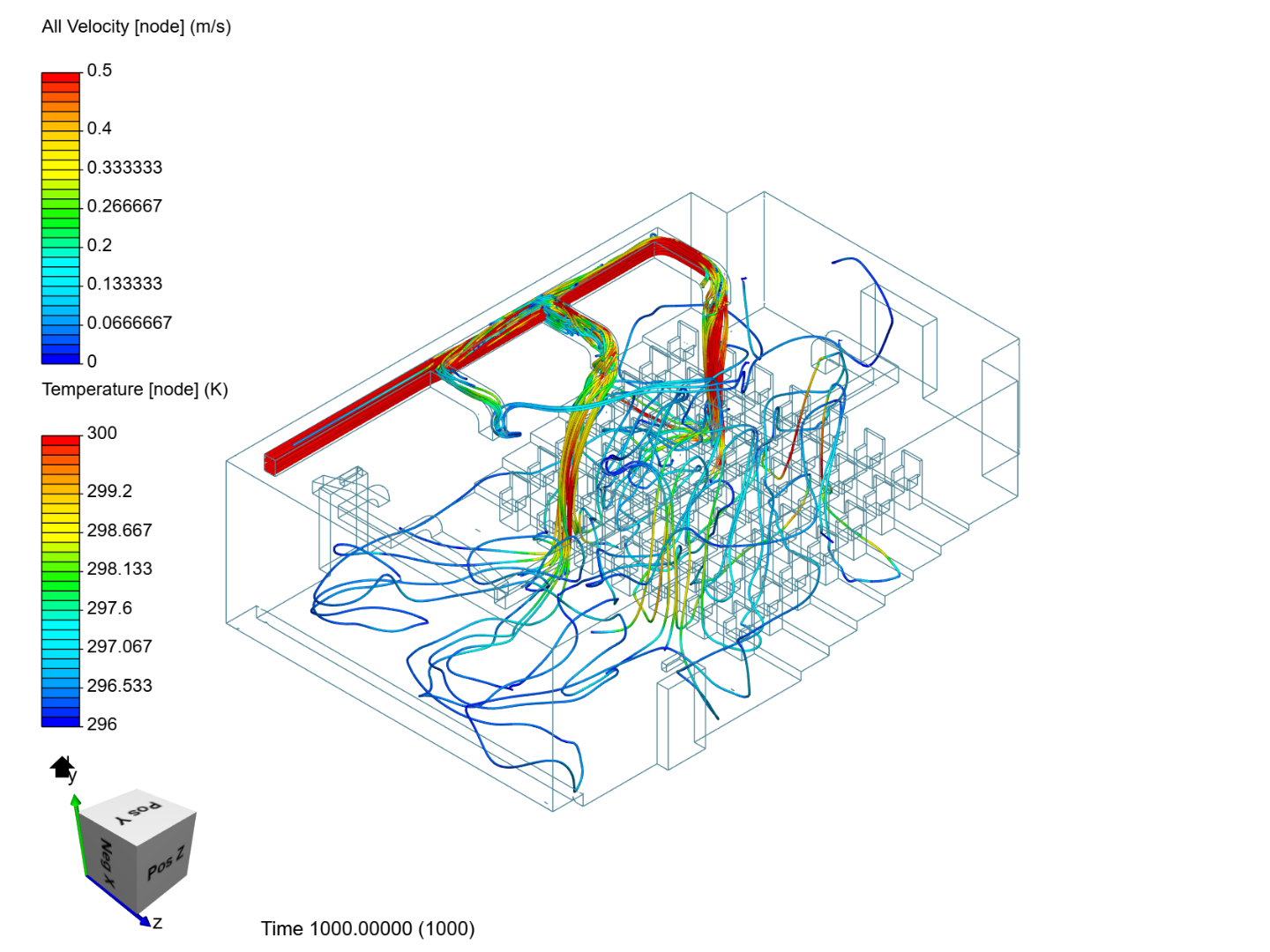Screen dimensions: 1270x952
Task: Click the blue z axis arrow
Action: point(120,903)
